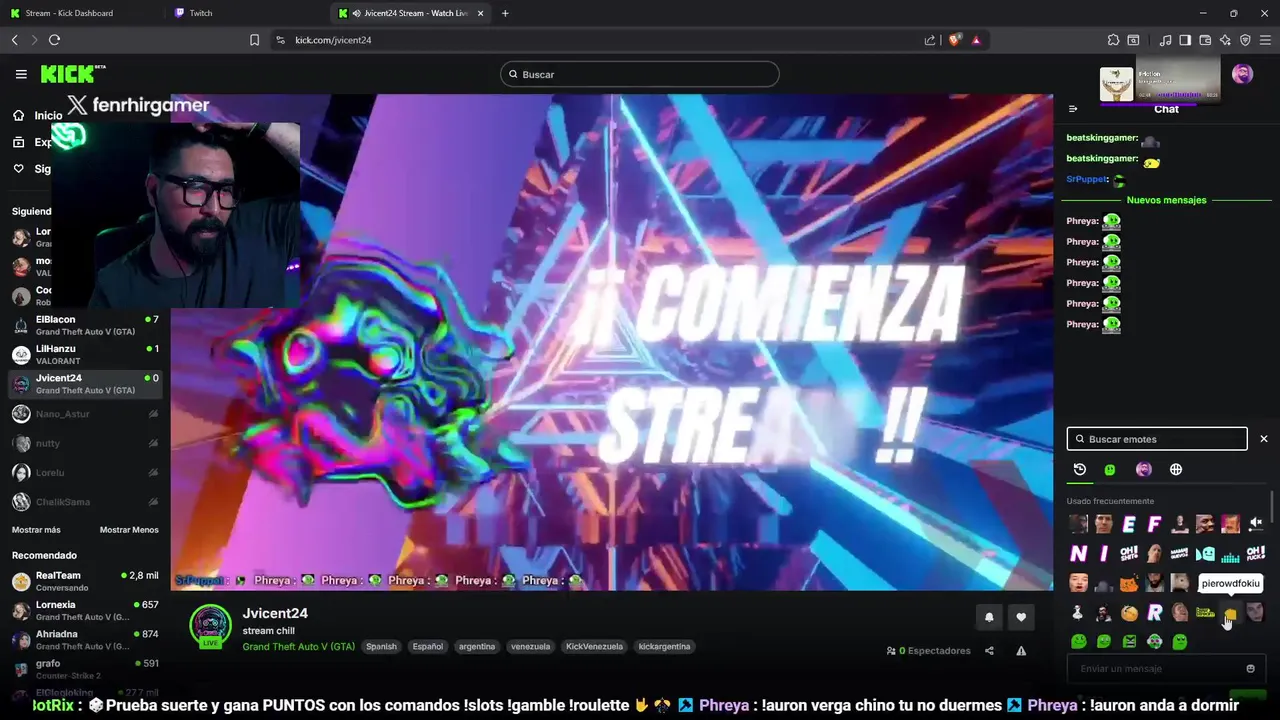
Task: Open Brave Rewards triangle icon
Action: coord(976,40)
